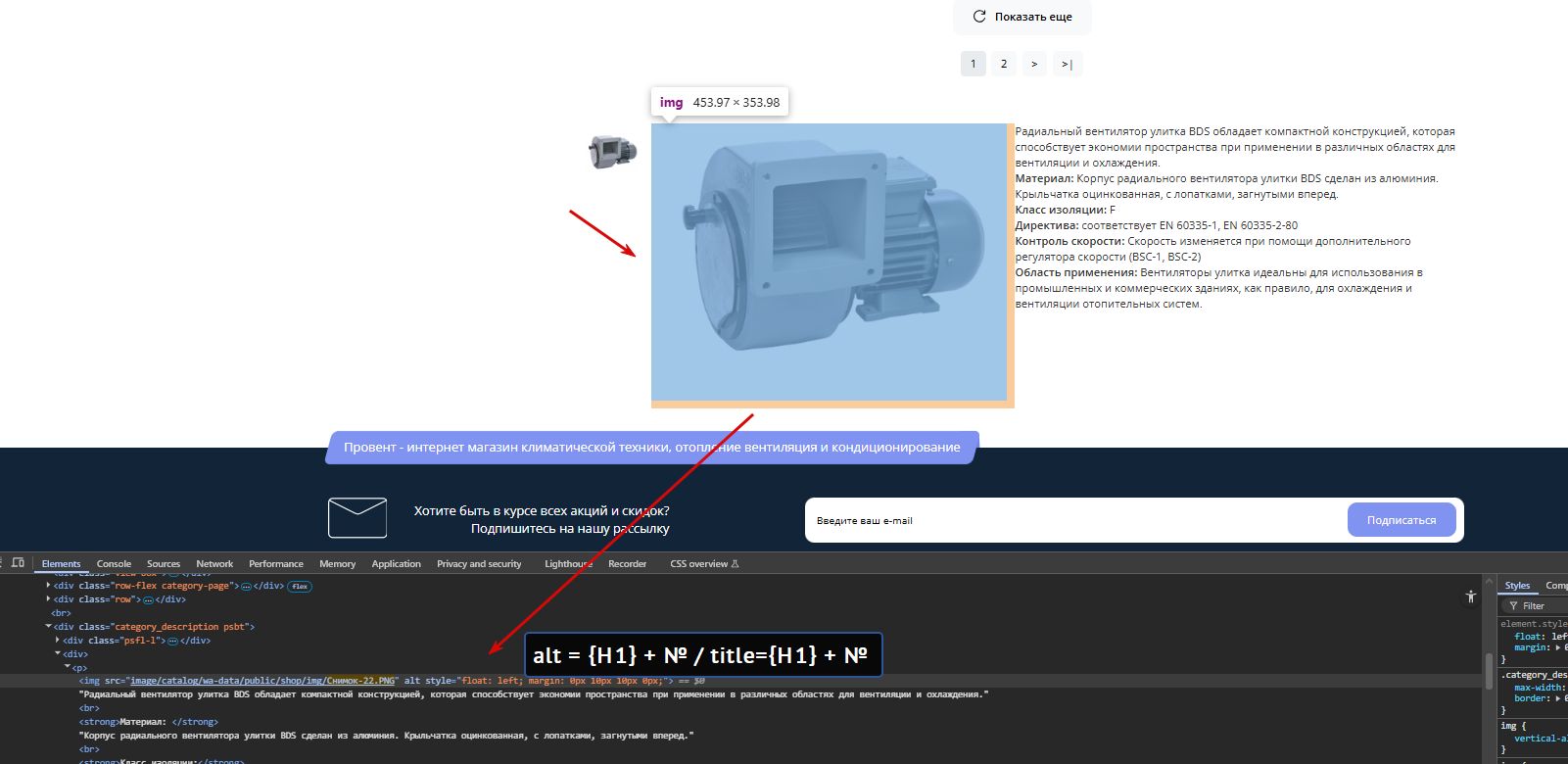
Task: Collapse the p element node
Action: pyautogui.click(x=67, y=667)
